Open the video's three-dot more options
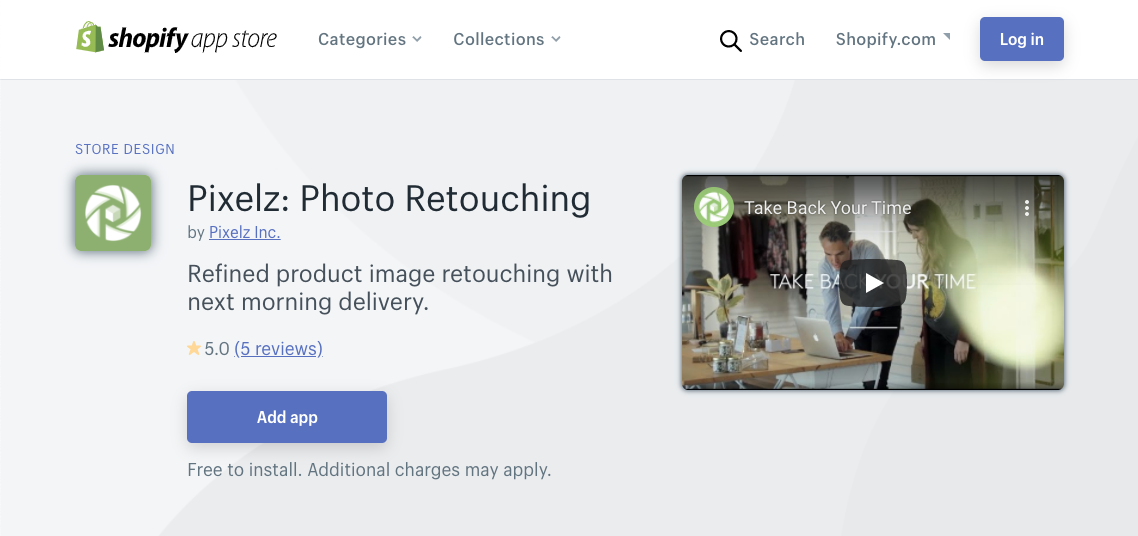1138x536 pixels. pos(1026,208)
